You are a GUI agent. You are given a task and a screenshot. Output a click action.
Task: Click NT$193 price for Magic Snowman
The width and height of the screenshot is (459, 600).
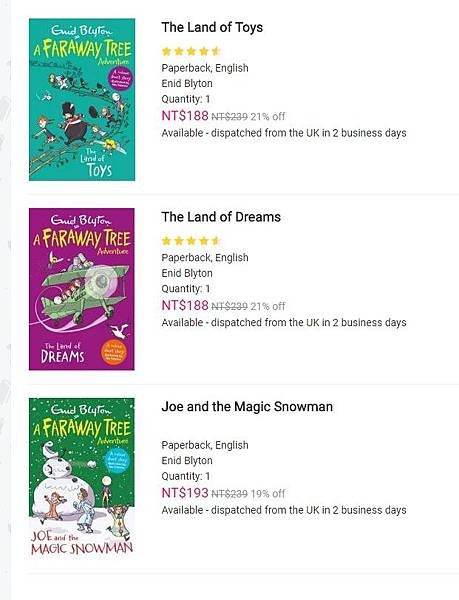pos(185,493)
